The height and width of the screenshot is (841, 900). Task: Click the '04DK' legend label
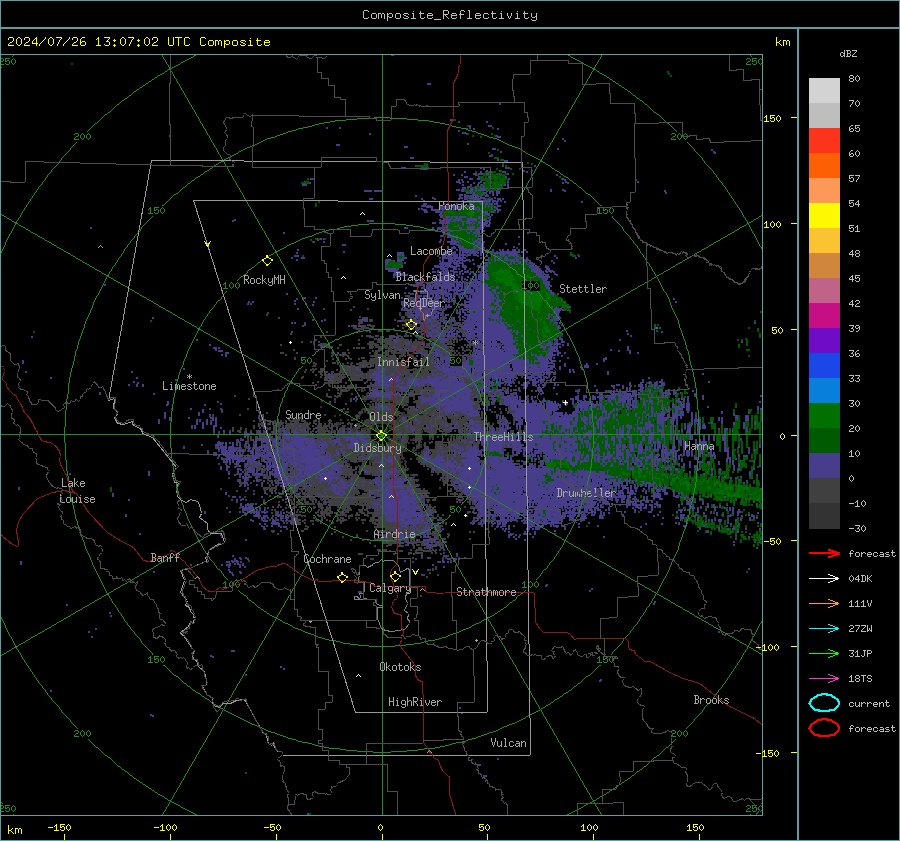[860, 579]
